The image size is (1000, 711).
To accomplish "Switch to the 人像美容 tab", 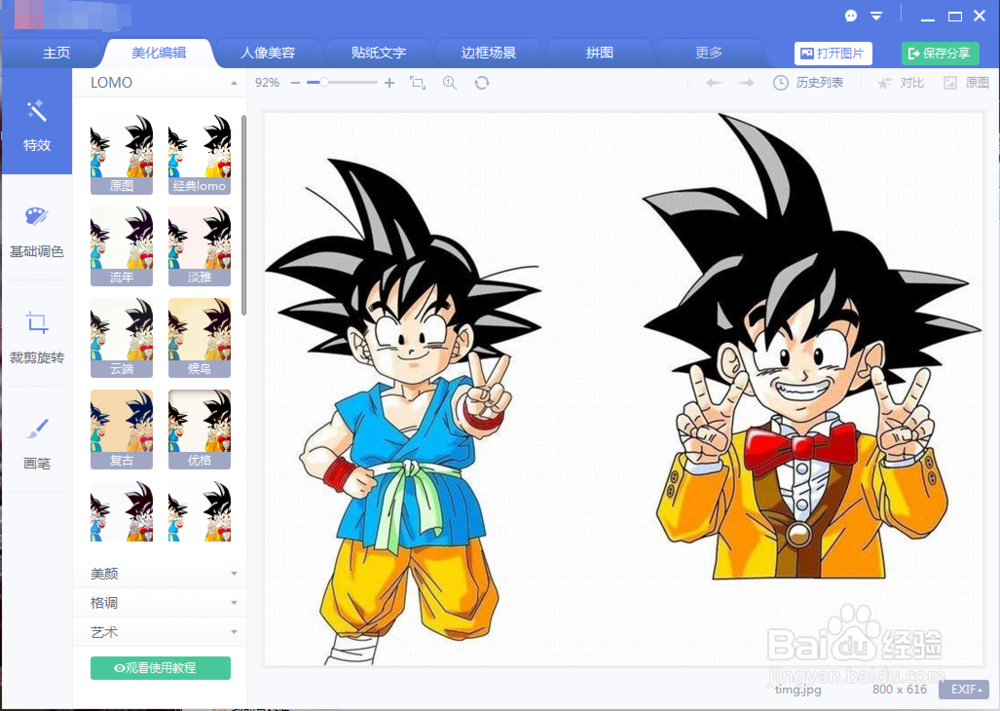I will [268, 53].
